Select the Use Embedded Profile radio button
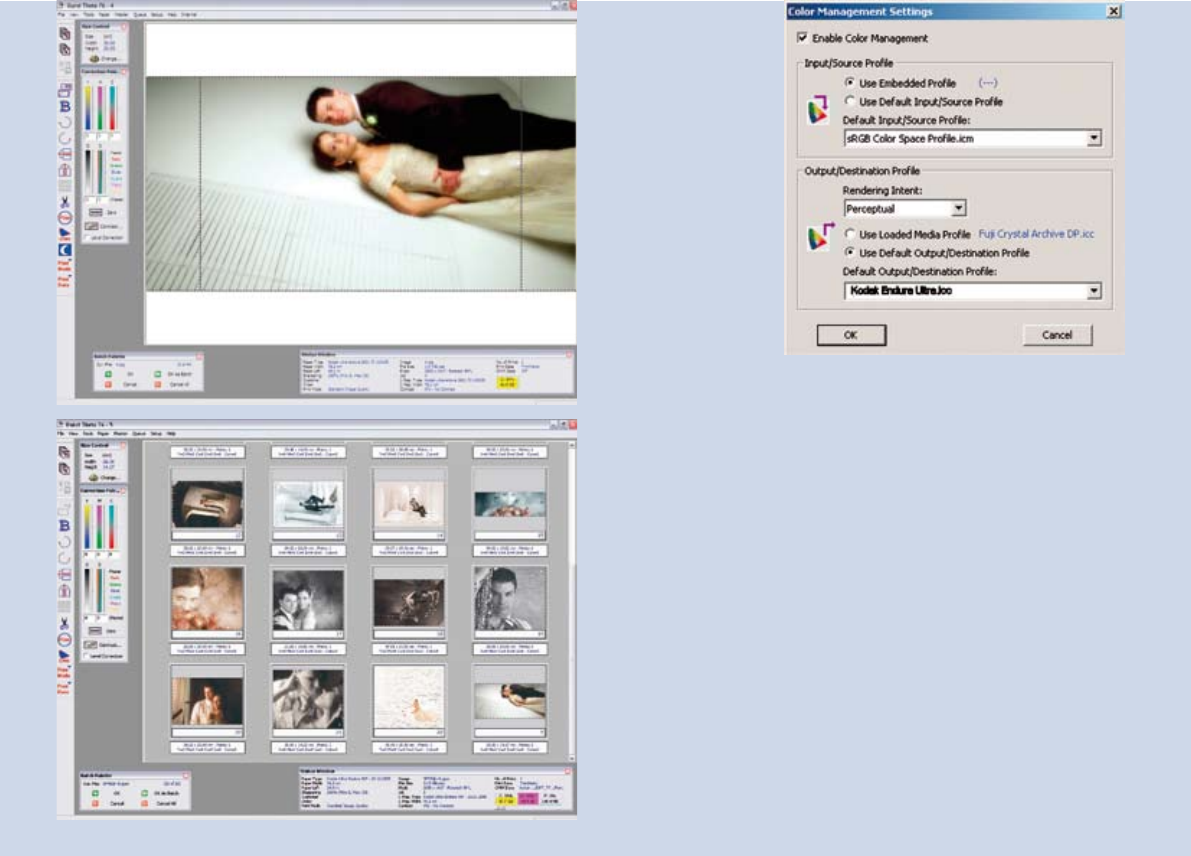The image size is (1191, 856). [849, 82]
